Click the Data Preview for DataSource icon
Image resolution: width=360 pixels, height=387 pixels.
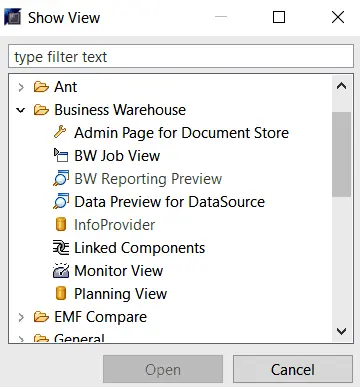pyautogui.click(x=61, y=201)
